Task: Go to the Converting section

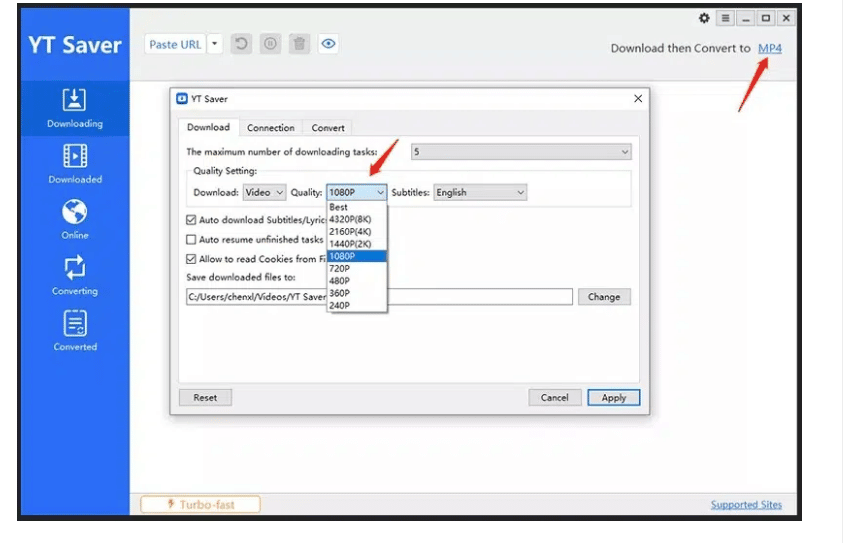Action: pos(75,275)
